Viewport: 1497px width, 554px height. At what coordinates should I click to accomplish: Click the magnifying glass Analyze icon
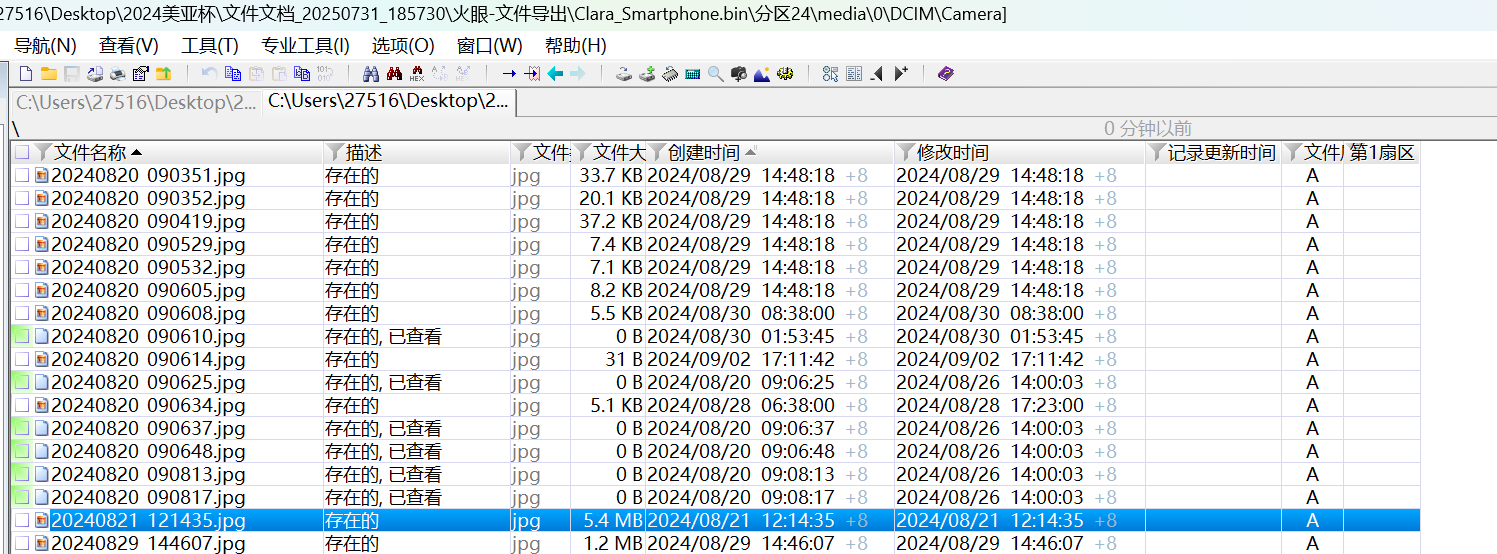click(x=715, y=74)
